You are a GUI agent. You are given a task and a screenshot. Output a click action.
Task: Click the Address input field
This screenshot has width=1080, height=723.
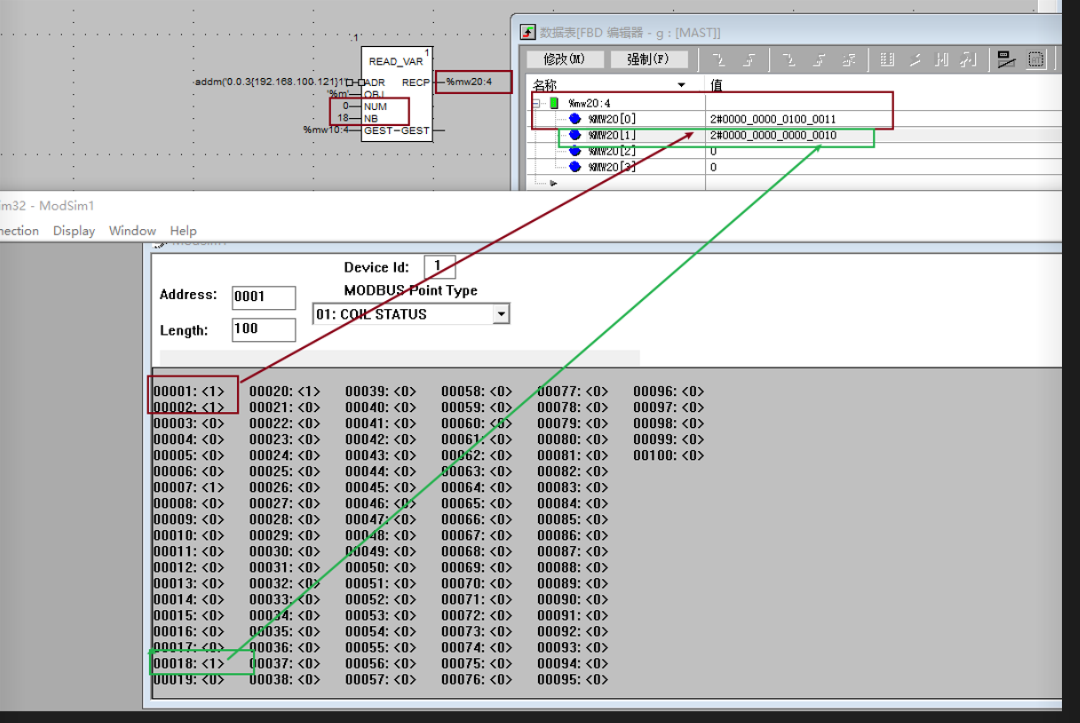click(263, 297)
